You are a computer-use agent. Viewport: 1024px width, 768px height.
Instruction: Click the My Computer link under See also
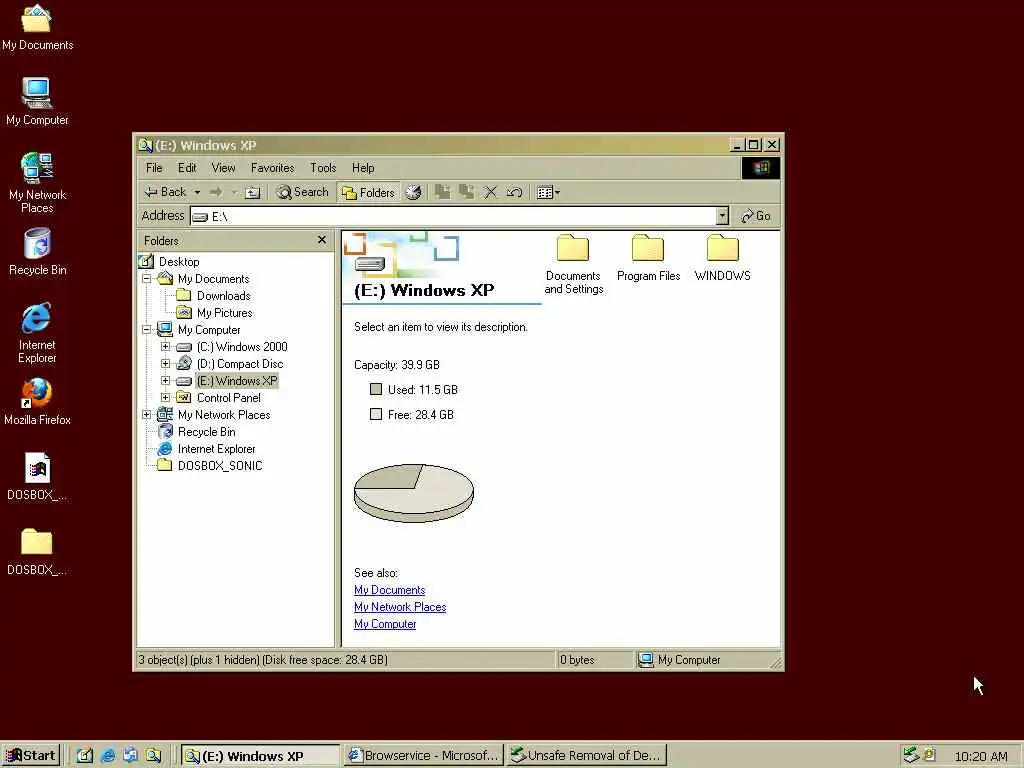coord(385,624)
